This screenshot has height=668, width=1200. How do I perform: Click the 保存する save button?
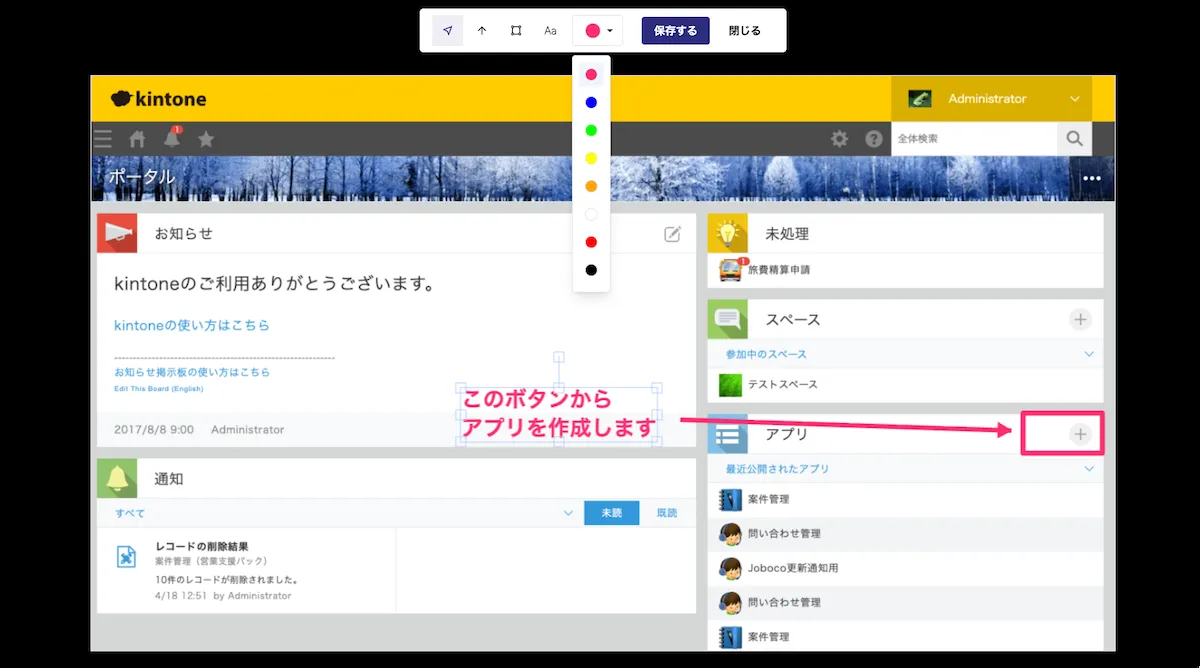(675, 30)
